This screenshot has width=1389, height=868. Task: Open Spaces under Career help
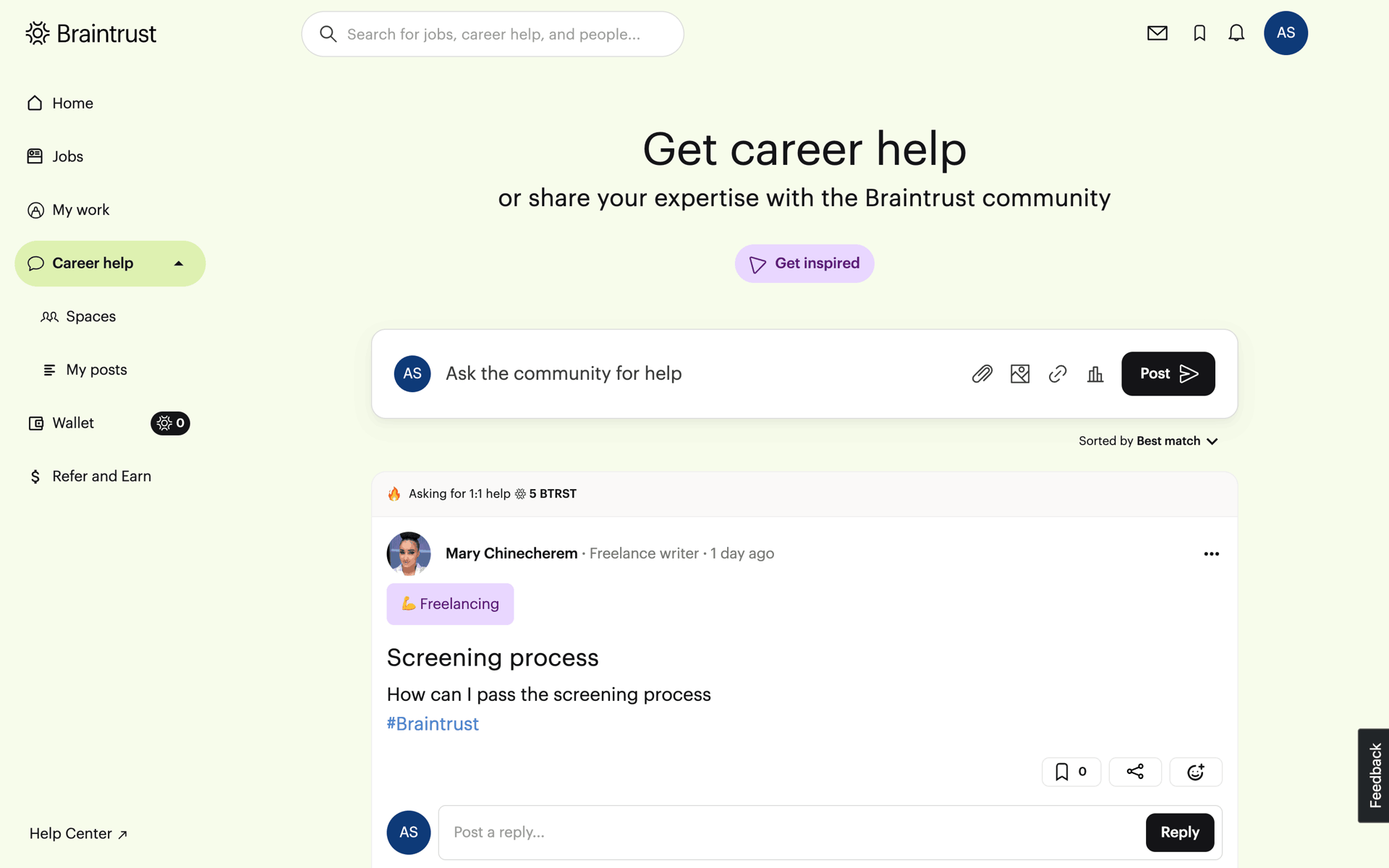coord(78,317)
